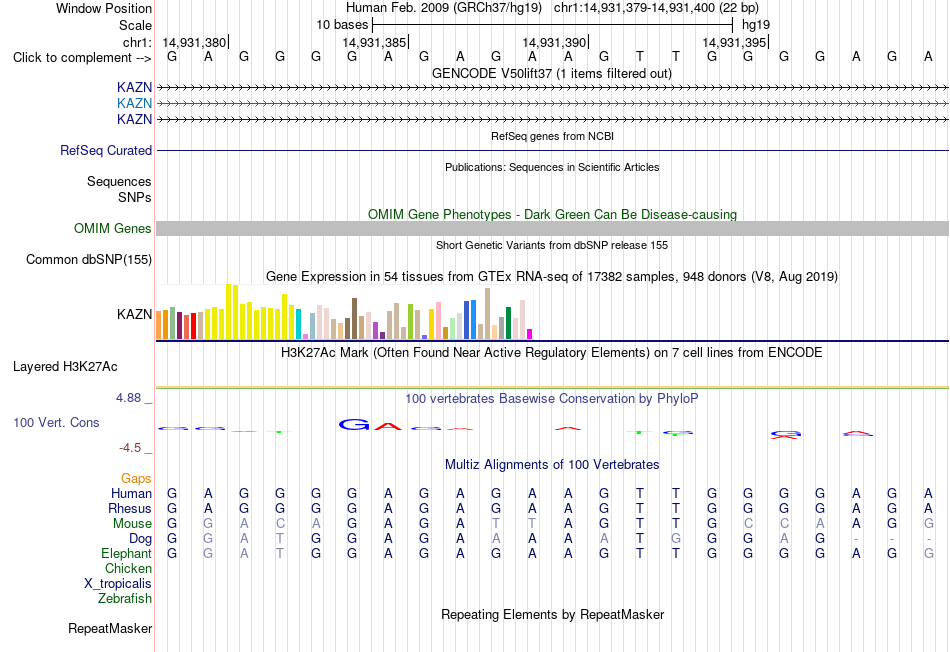The image size is (950, 652).
Task: Click the 'Click to complement -->' label
Action: pyautogui.click(x=82, y=58)
